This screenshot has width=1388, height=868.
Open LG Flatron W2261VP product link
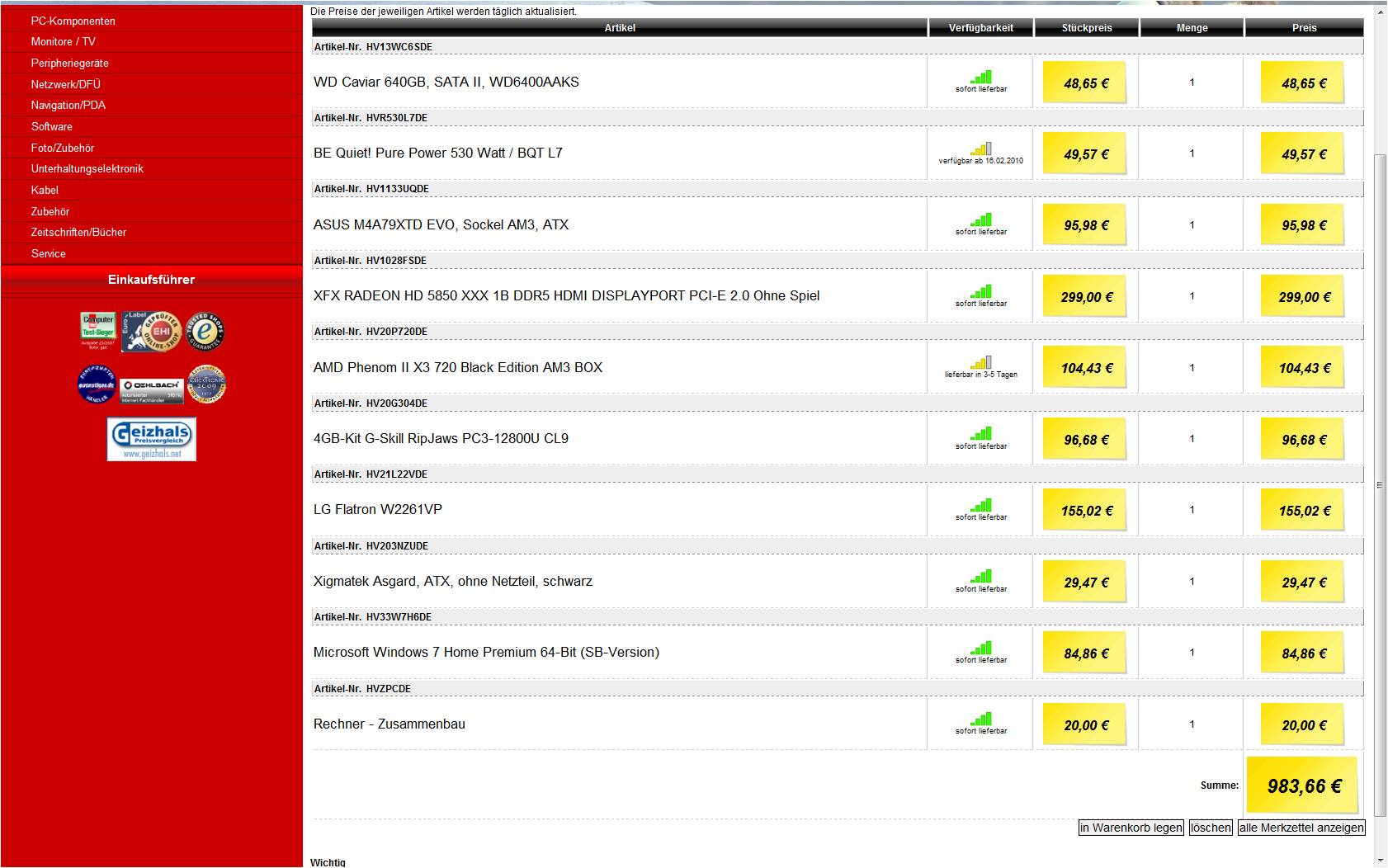click(378, 509)
